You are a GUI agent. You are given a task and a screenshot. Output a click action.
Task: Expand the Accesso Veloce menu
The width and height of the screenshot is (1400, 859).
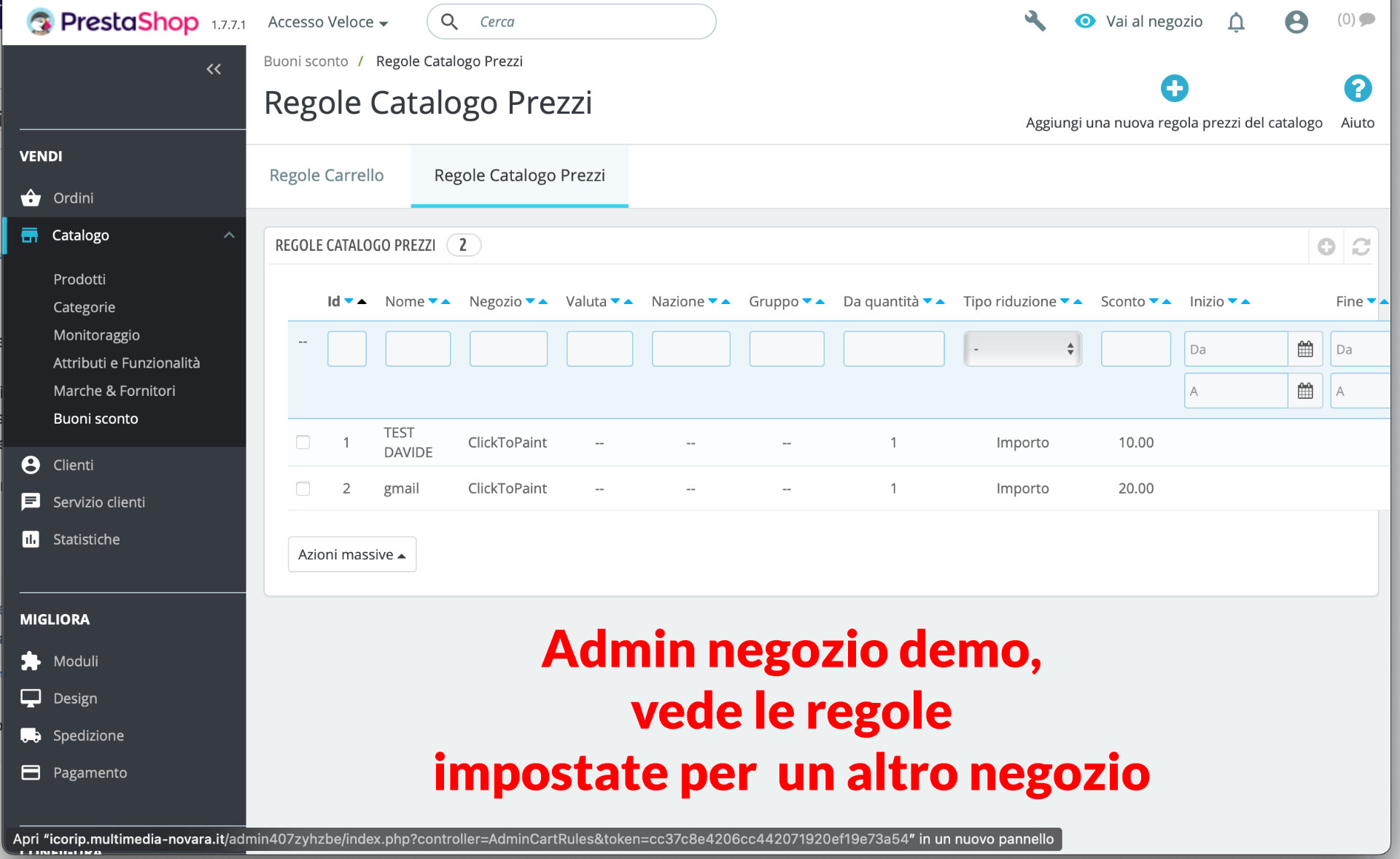(x=327, y=22)
